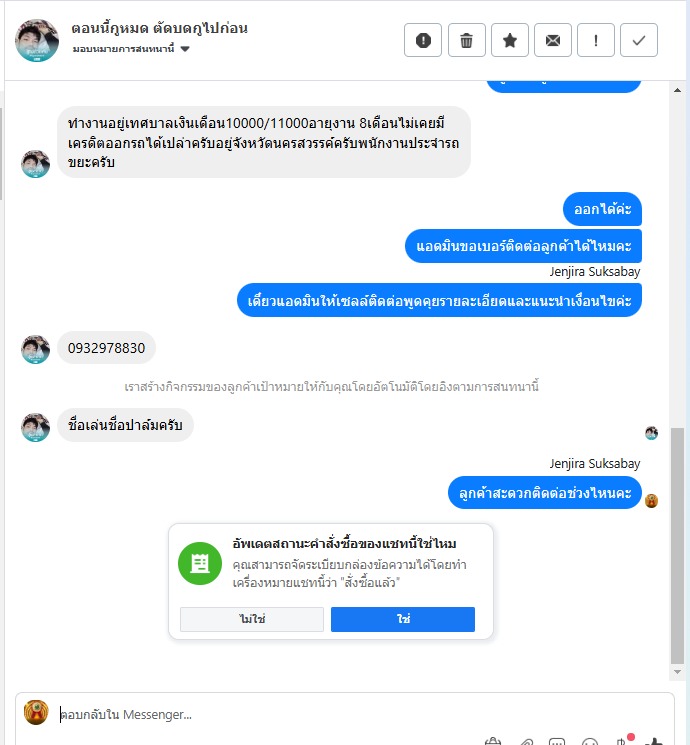Click the ไม่ใช่ button to decline
The height and width of the screenshot is (745, 690).
(252, 619)
